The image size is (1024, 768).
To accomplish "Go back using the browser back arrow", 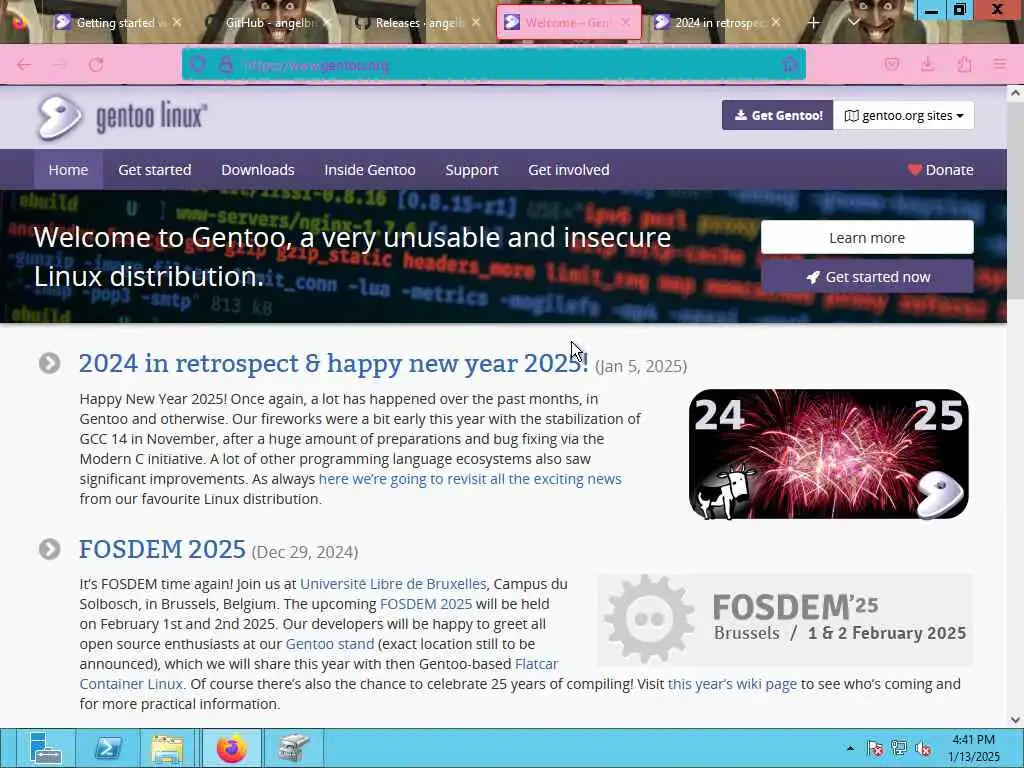I will pyautogui.click(x=24, y=65).
